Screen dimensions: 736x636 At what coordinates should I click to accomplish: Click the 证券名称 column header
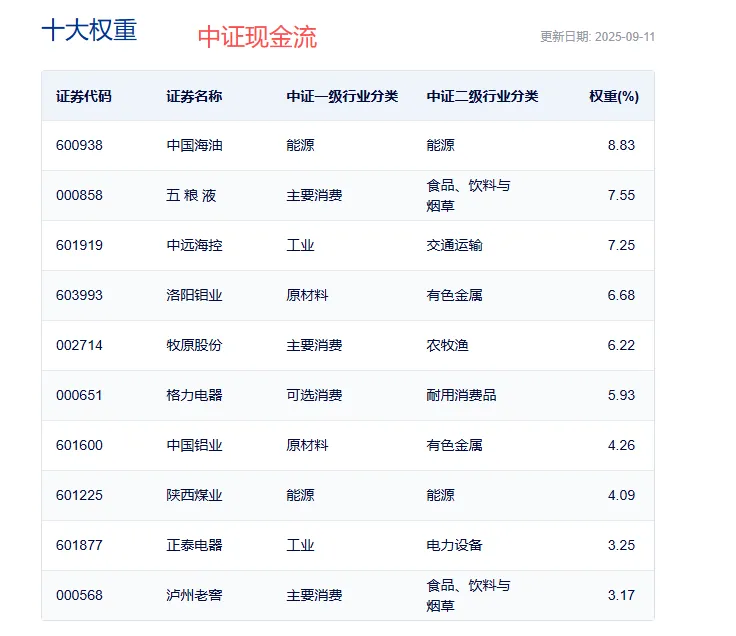point(194,96)
